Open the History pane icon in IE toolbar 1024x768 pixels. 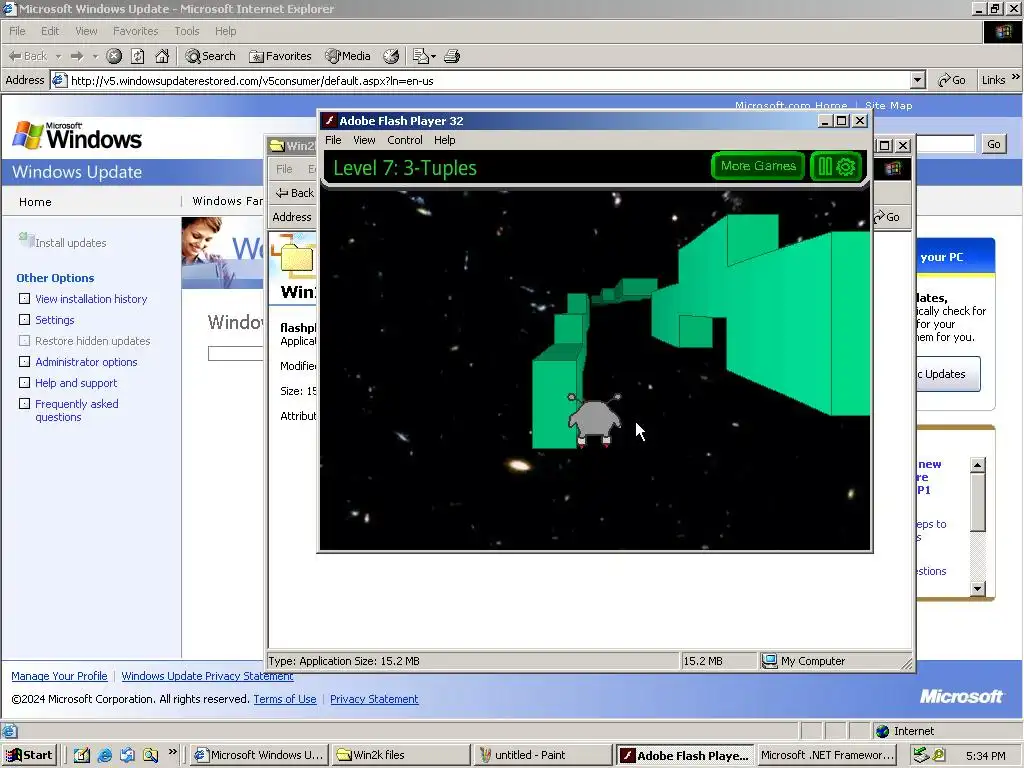coord(391,56)
